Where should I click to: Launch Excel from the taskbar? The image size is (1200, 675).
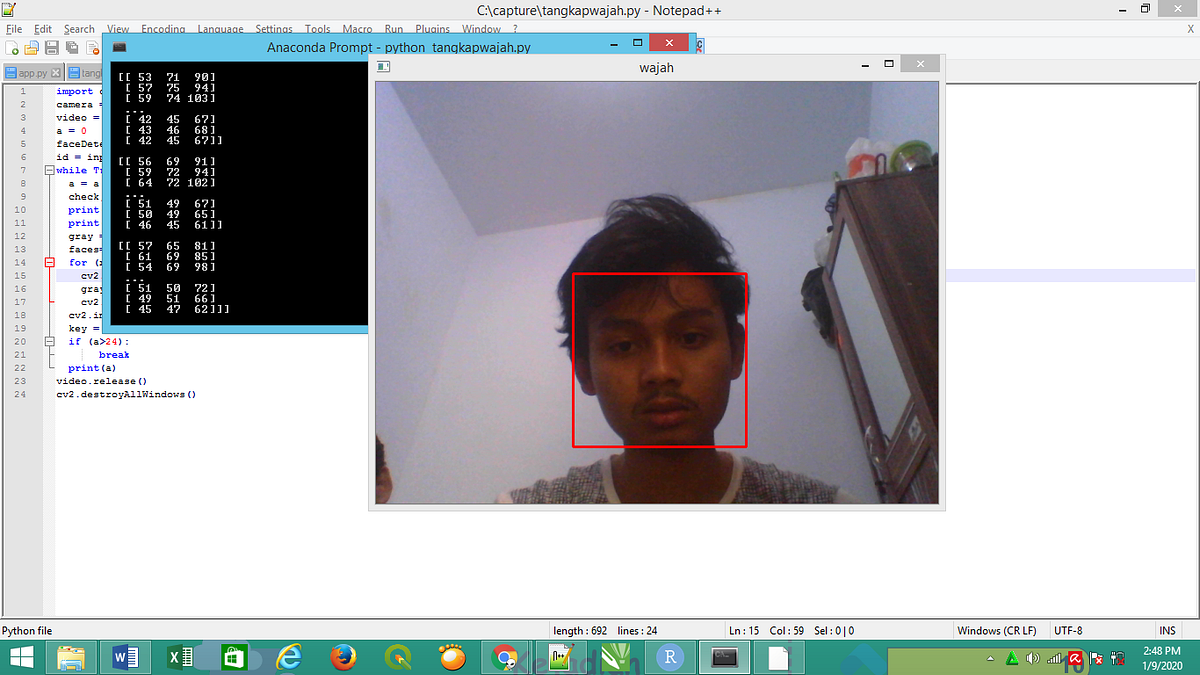(x=178, y=657)
